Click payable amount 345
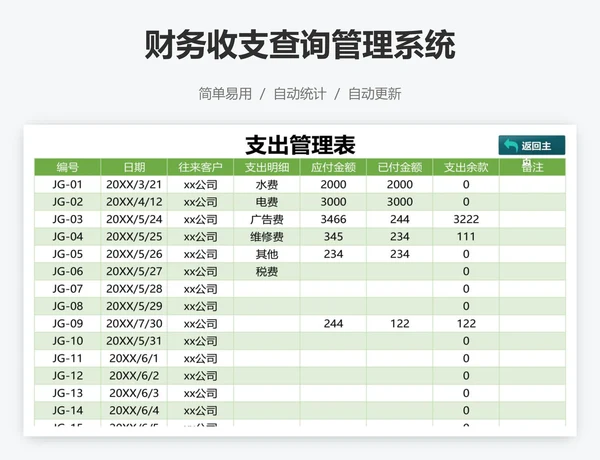The image size is (600, 460). pos(333,237)
